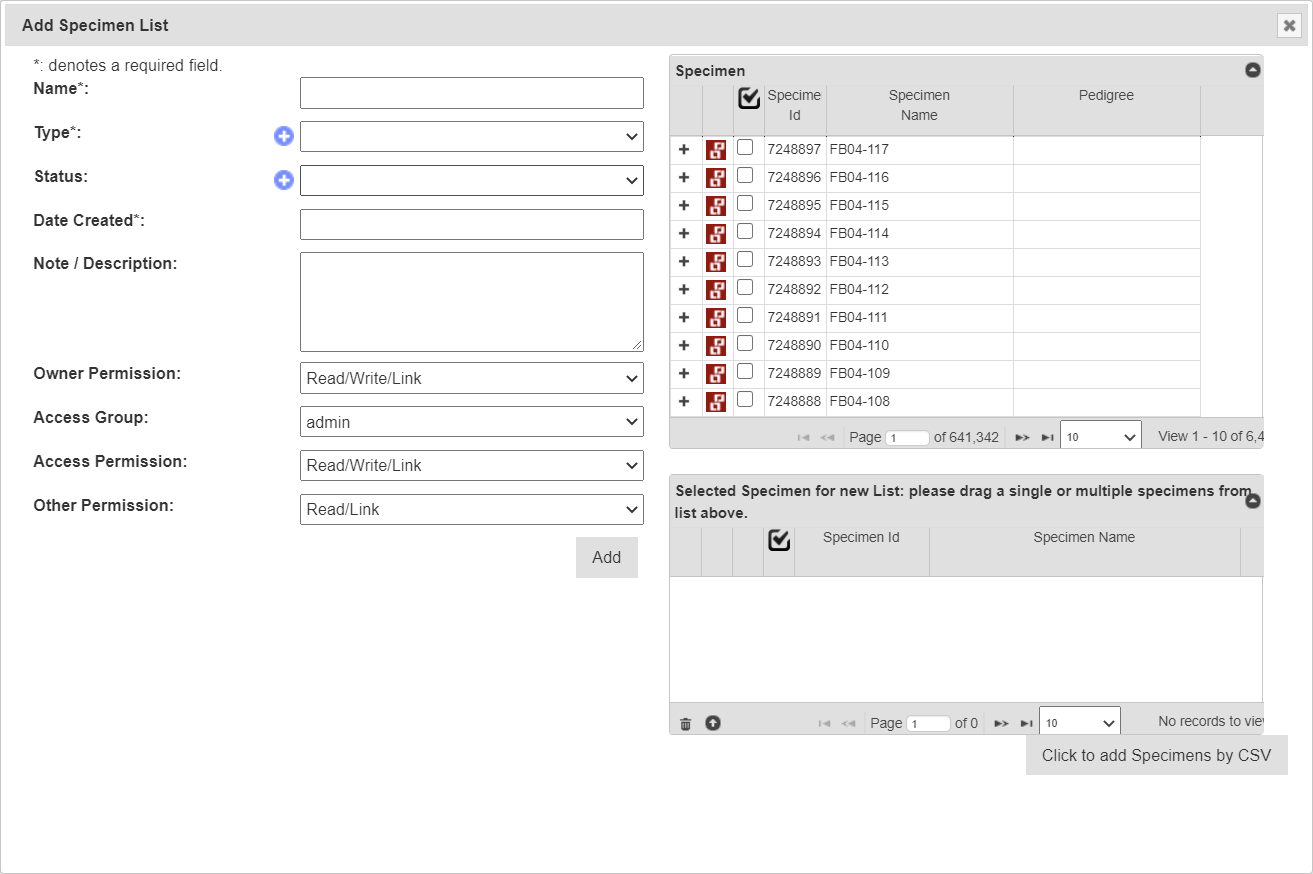Sort by the Specimen Name column header
Screen dimensions: 1313x874
[x=919, y=105]
